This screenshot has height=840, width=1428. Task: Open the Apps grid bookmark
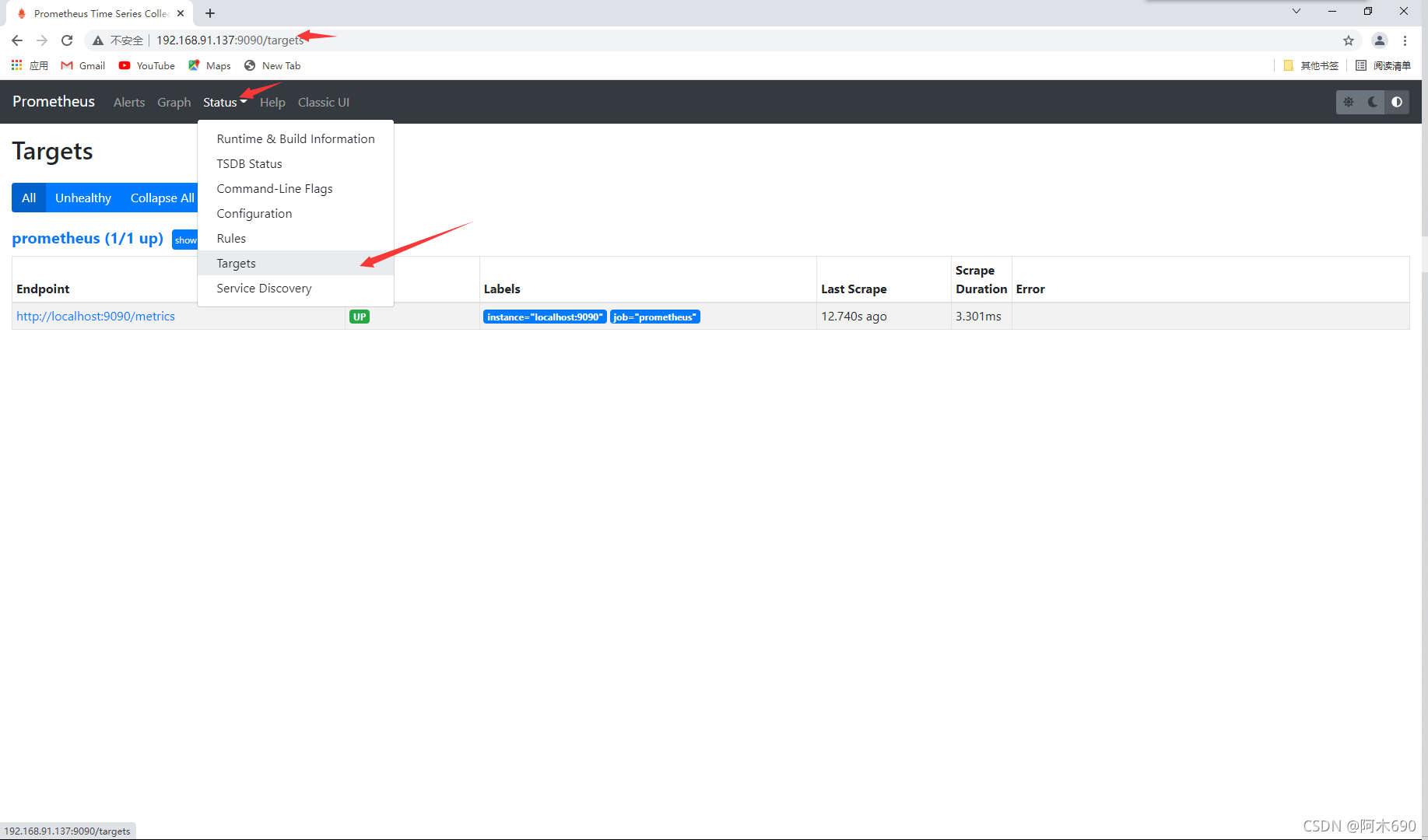click(x=30, y=65)
